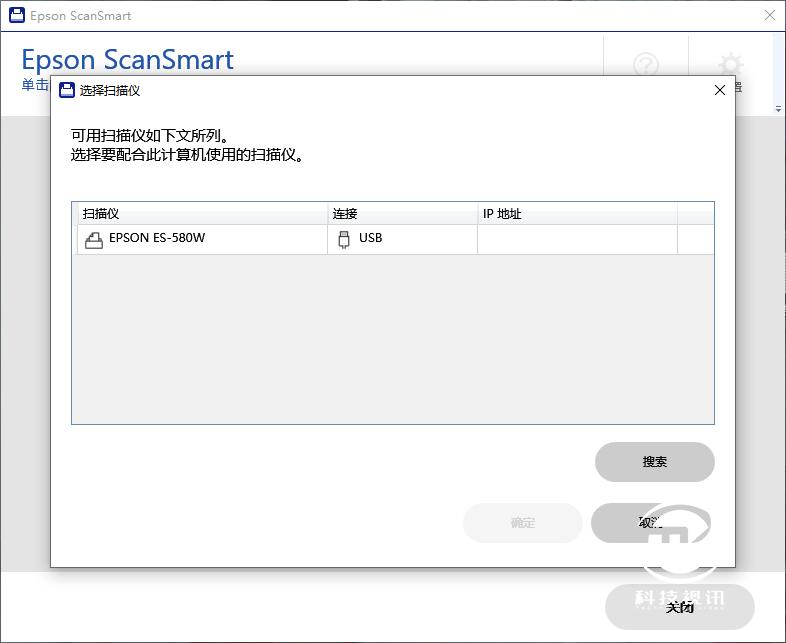Click the disabled 确定 button
This screenshot has width=786, height=643.
[523, 523]
